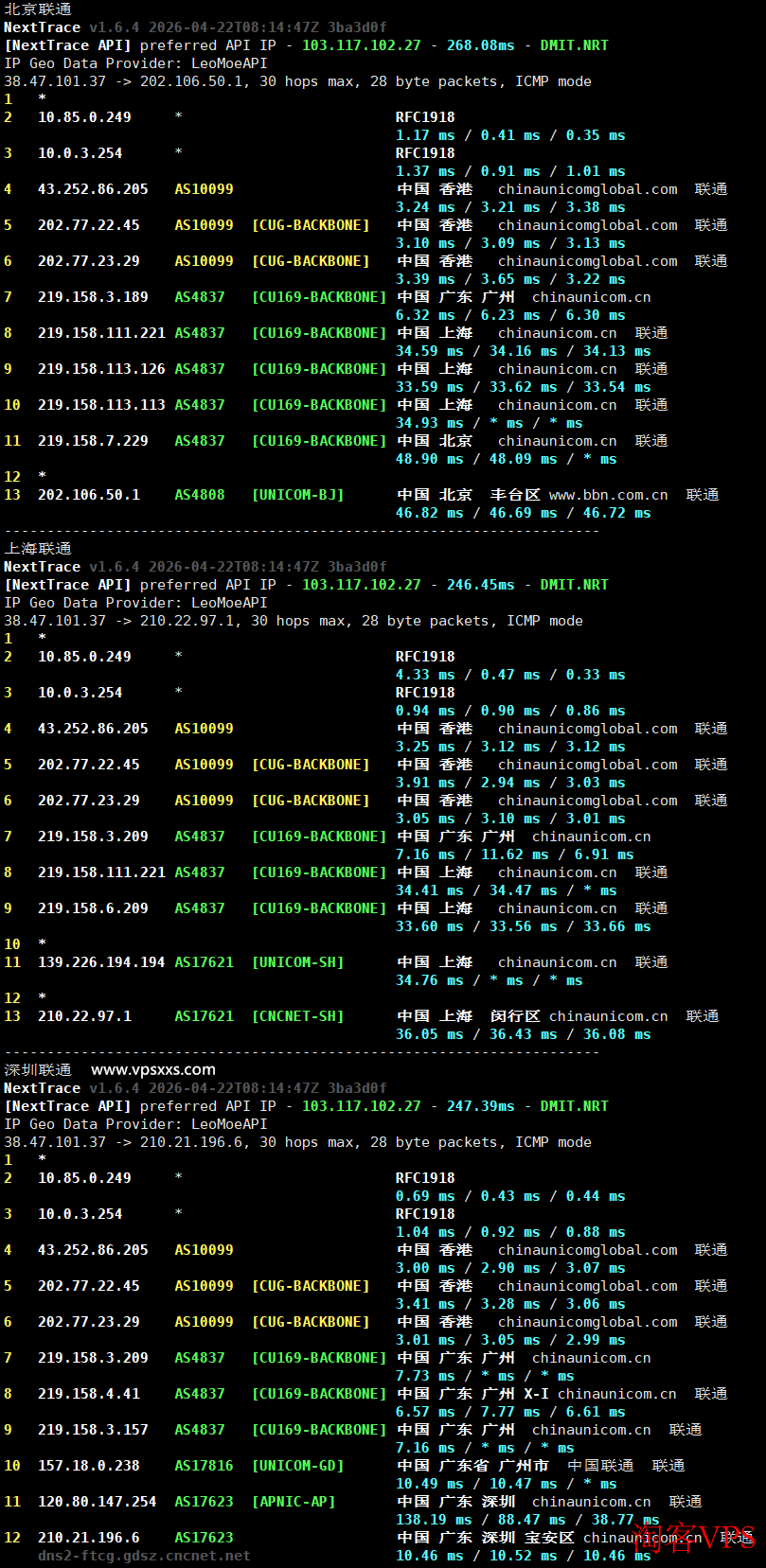Click hop IP 139.226.194.194

101,962
